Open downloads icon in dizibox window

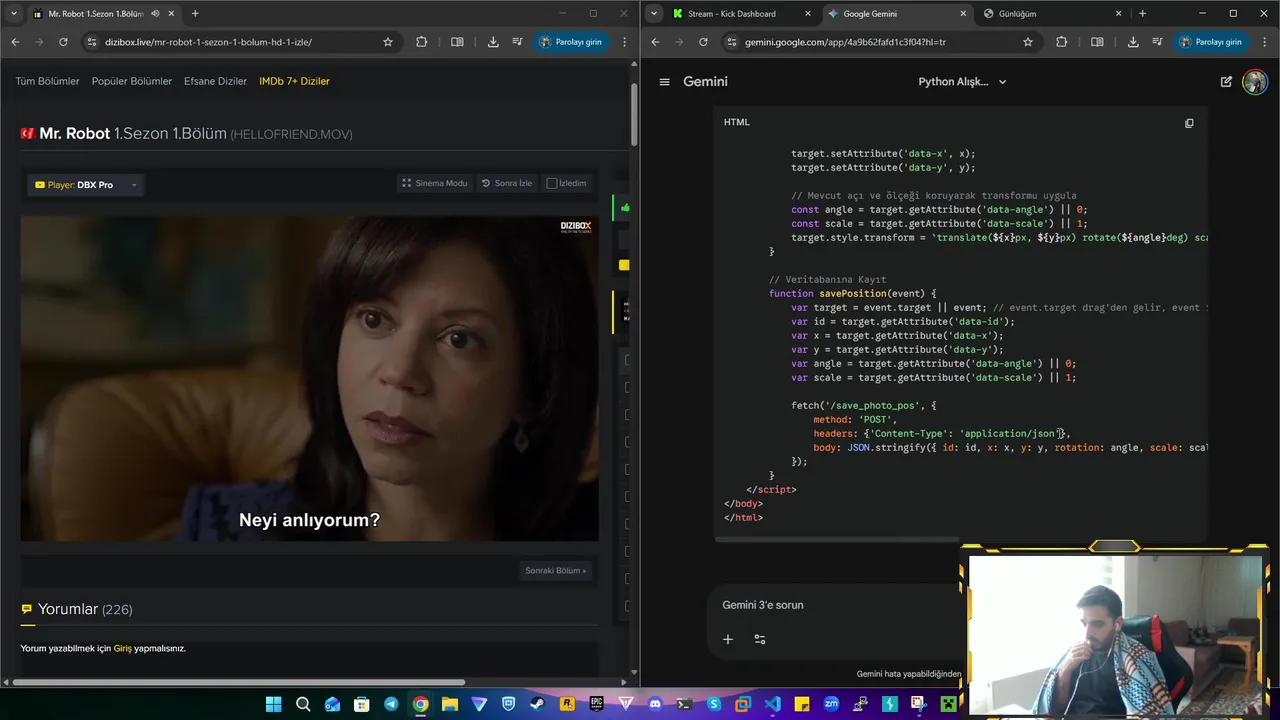[493, 42]
